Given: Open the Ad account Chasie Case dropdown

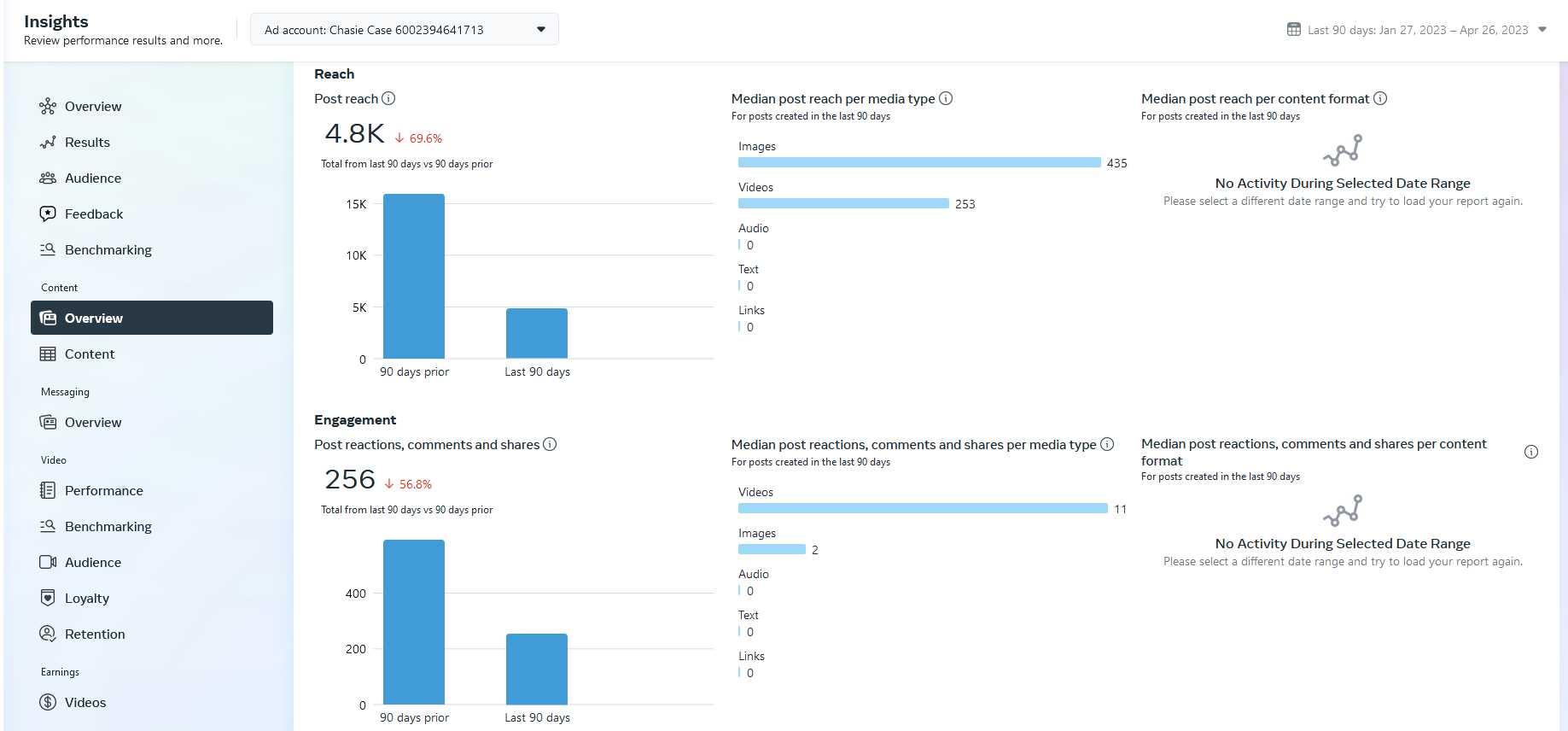Looking at the screenshot, I should click(405, 29).
